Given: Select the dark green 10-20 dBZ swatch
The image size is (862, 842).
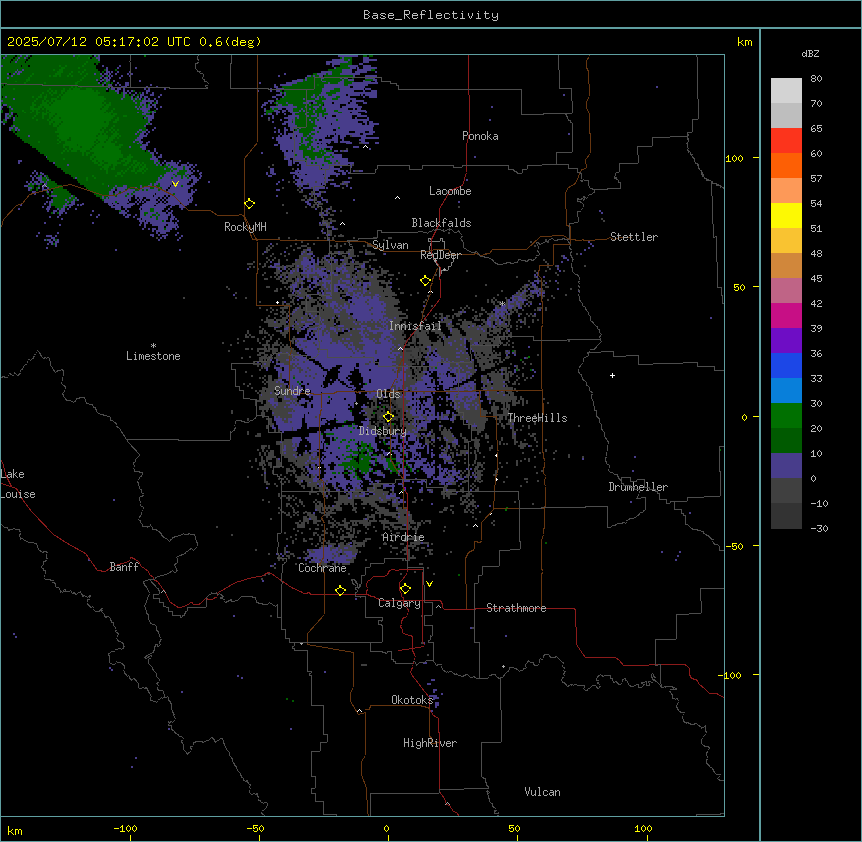Looking at the screenshot, I should point(786,441).
